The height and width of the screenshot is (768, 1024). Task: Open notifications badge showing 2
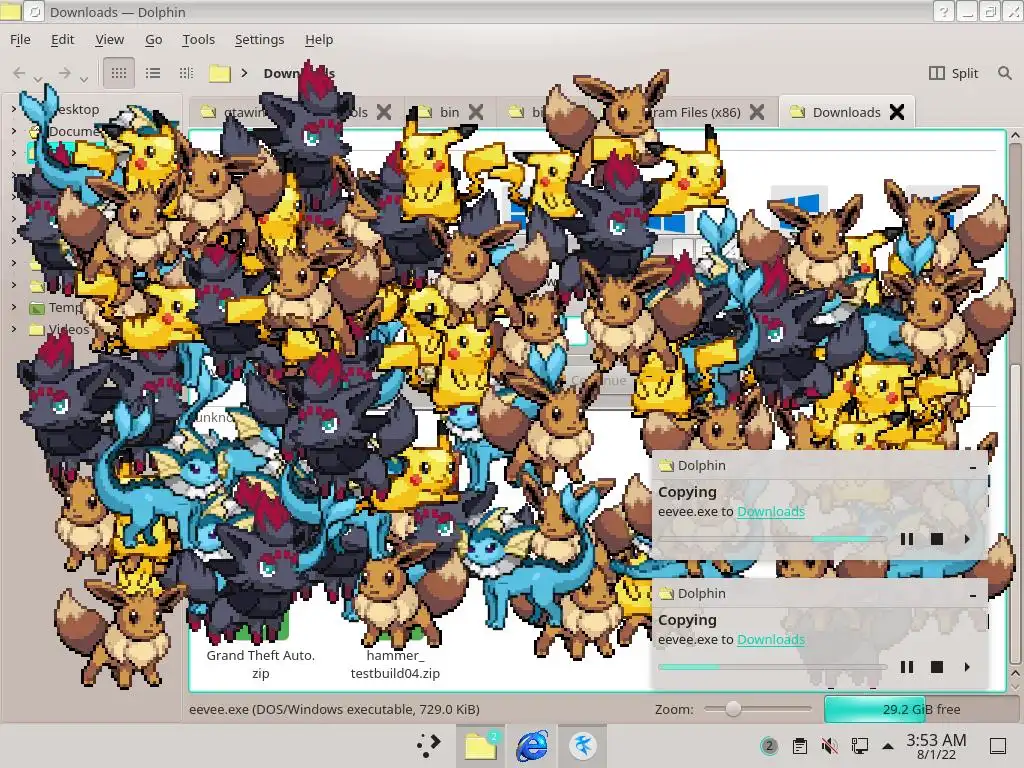(x=769, y=746)
